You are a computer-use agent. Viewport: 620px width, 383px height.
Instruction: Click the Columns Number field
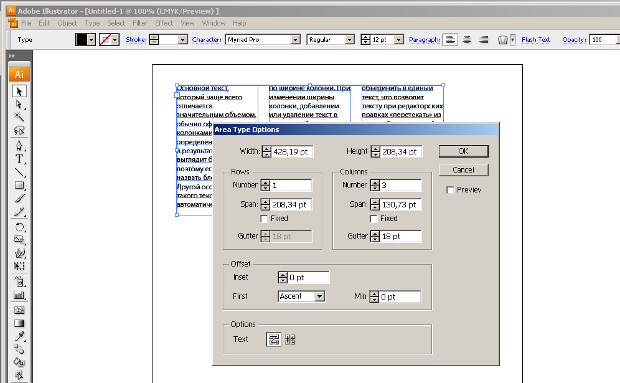pos(400,185)
